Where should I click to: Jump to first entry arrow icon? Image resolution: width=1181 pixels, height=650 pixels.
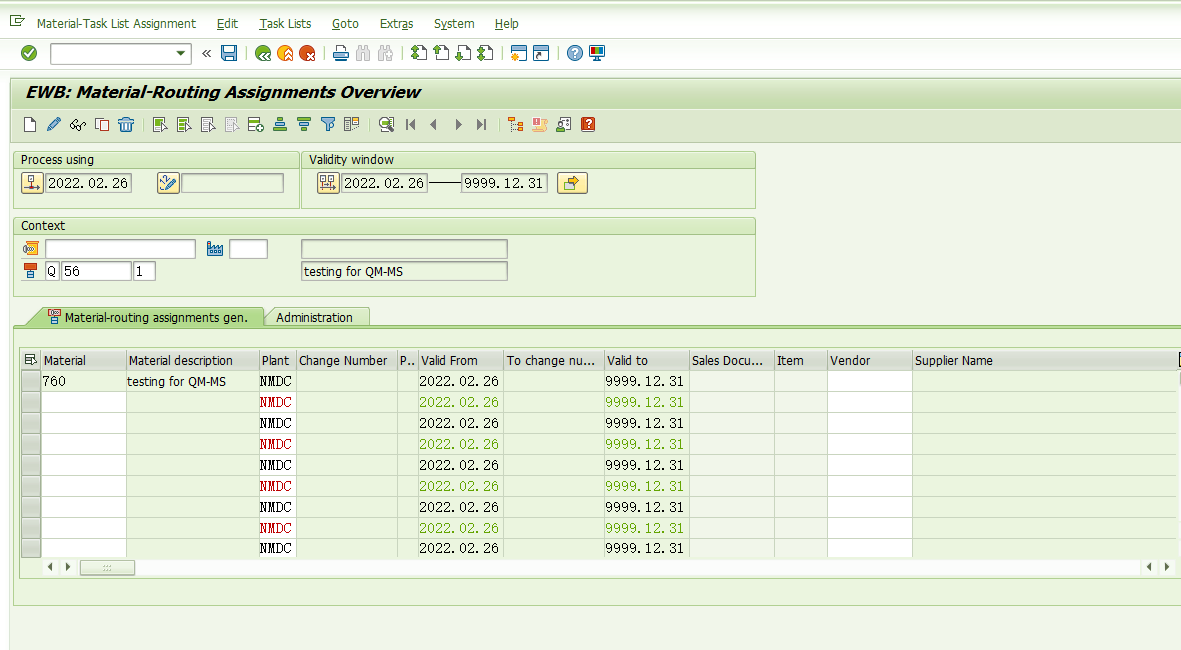[x=410, y=124]
